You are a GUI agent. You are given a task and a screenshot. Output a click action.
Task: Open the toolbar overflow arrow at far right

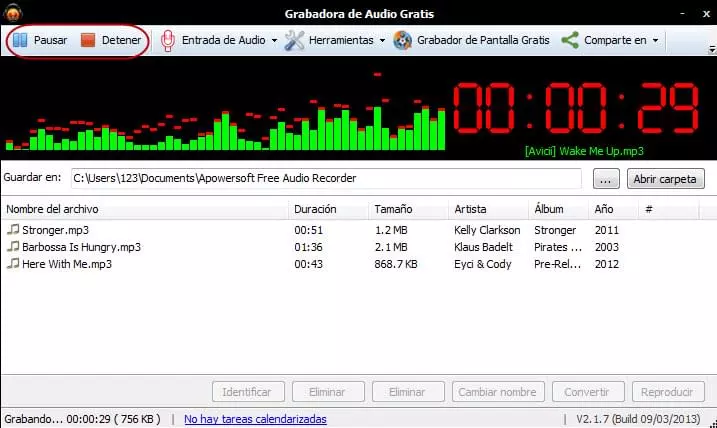[711, 49]
